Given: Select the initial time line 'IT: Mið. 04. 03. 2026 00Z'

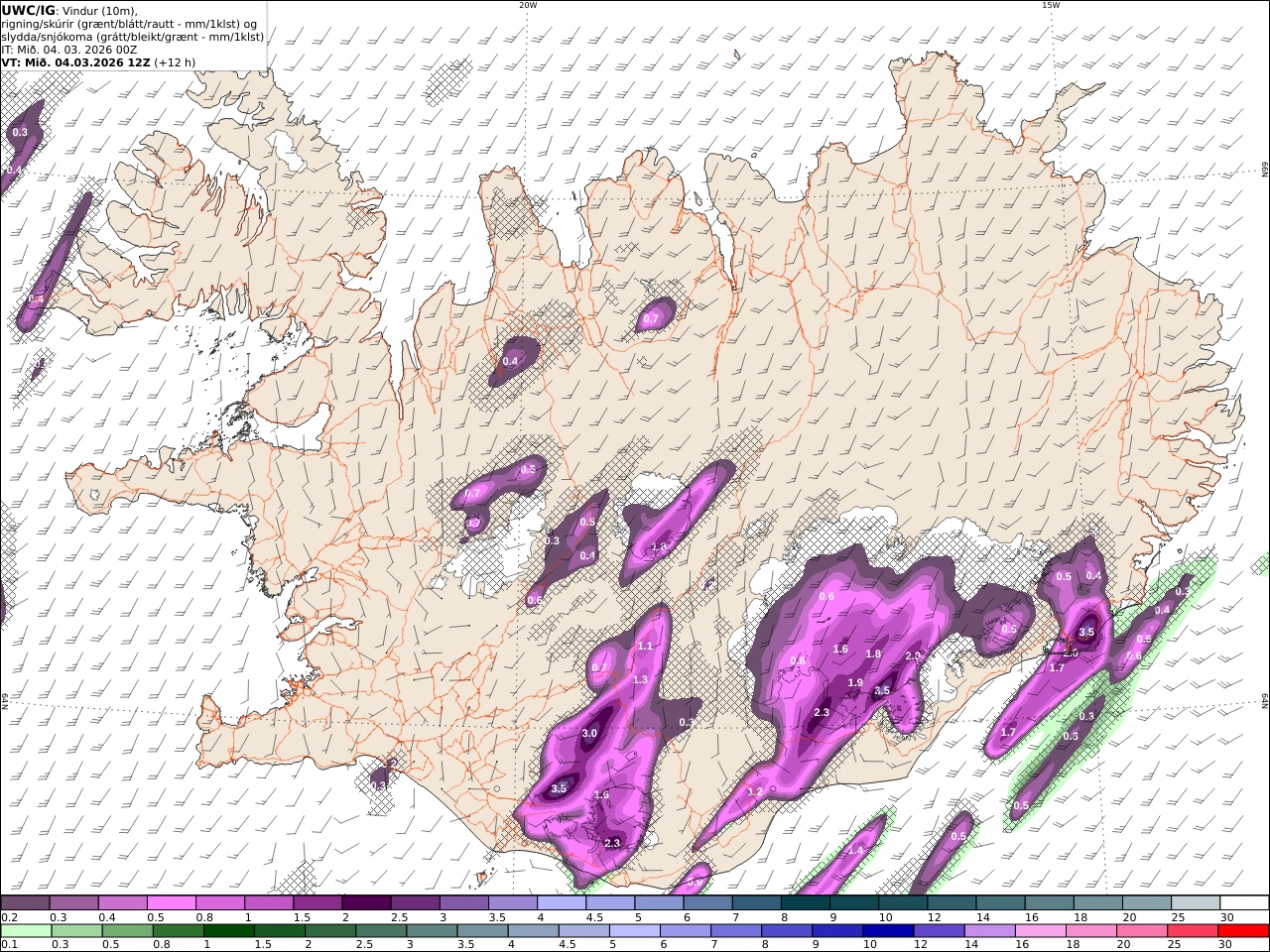Looking at the screenshot, I should tap(69, 49).
